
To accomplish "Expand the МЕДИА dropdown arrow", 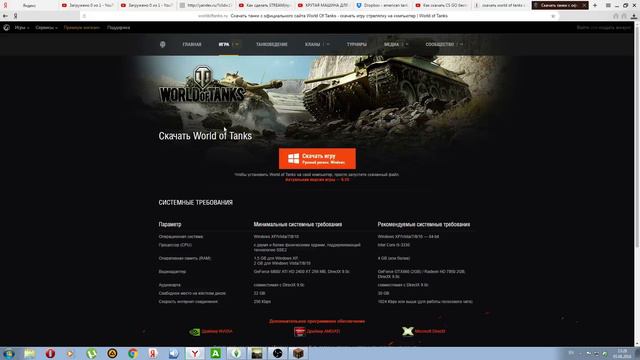I will [x=407, y=44].
